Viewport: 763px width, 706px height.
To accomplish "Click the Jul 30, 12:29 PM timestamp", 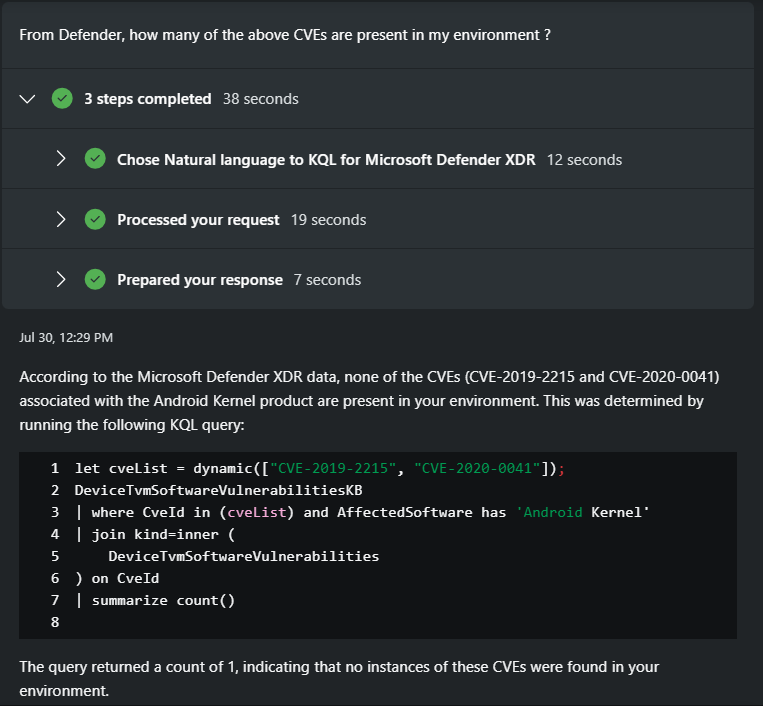I will 66,337.
